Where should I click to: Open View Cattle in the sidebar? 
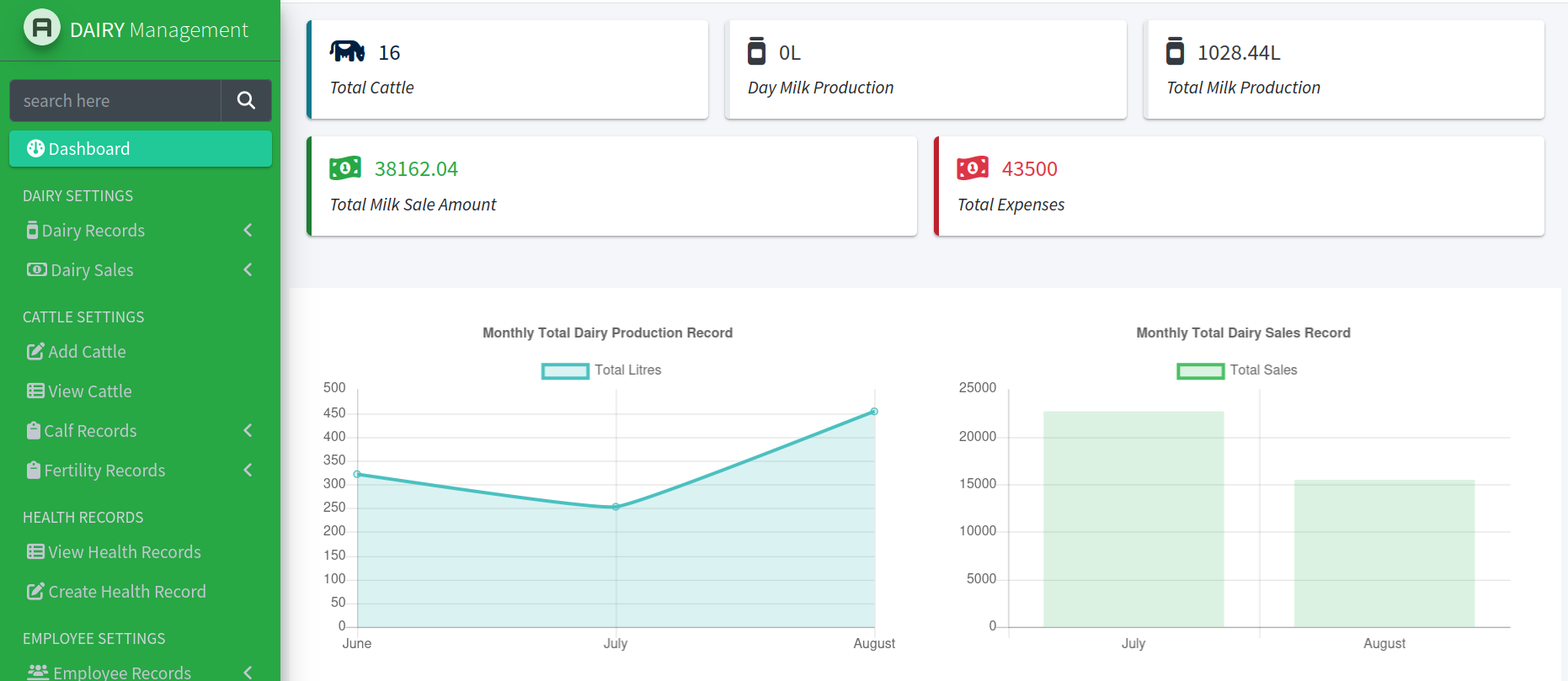click(x=89, y=391)
